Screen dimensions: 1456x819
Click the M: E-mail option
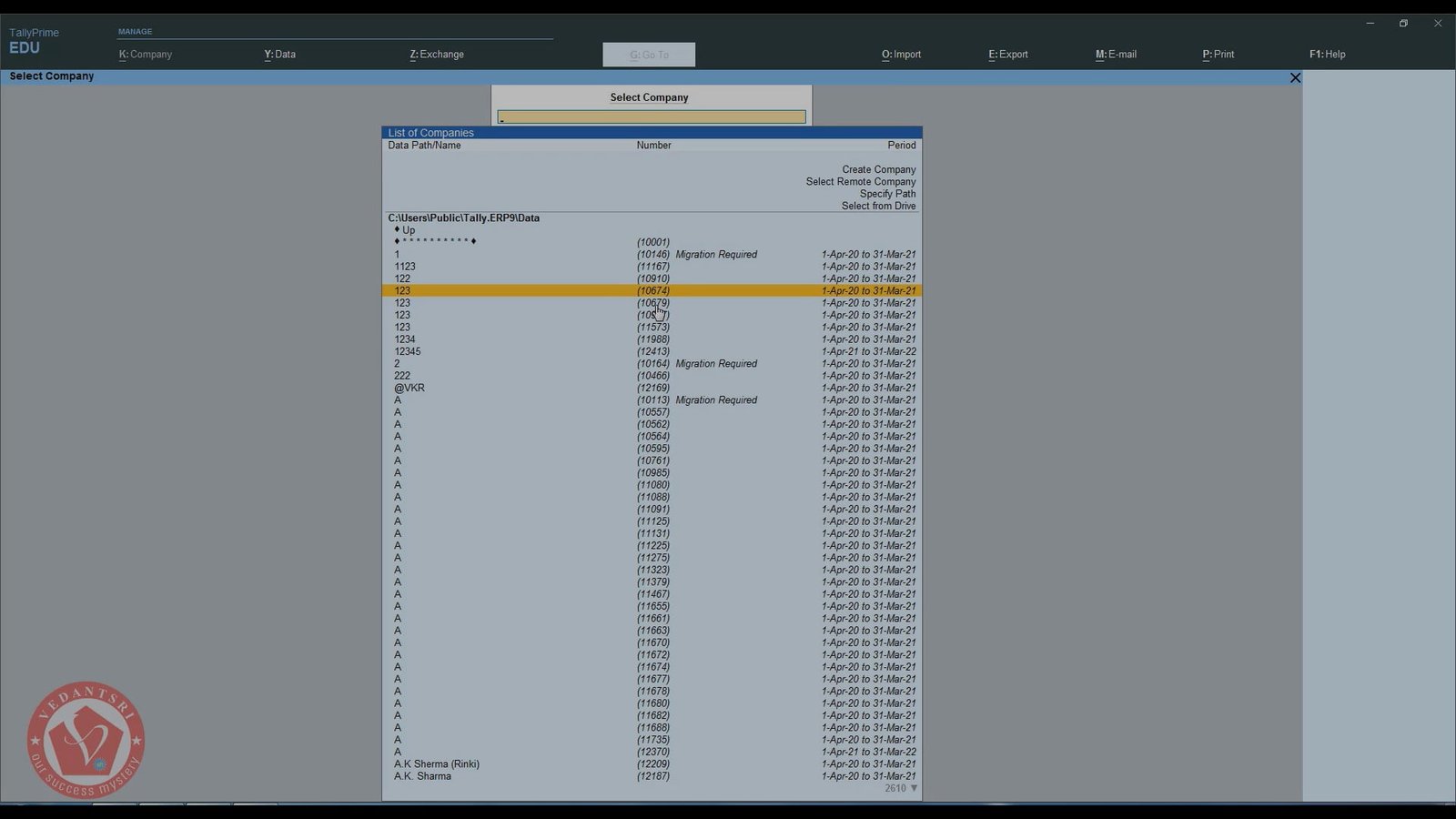pos(1116,55)
